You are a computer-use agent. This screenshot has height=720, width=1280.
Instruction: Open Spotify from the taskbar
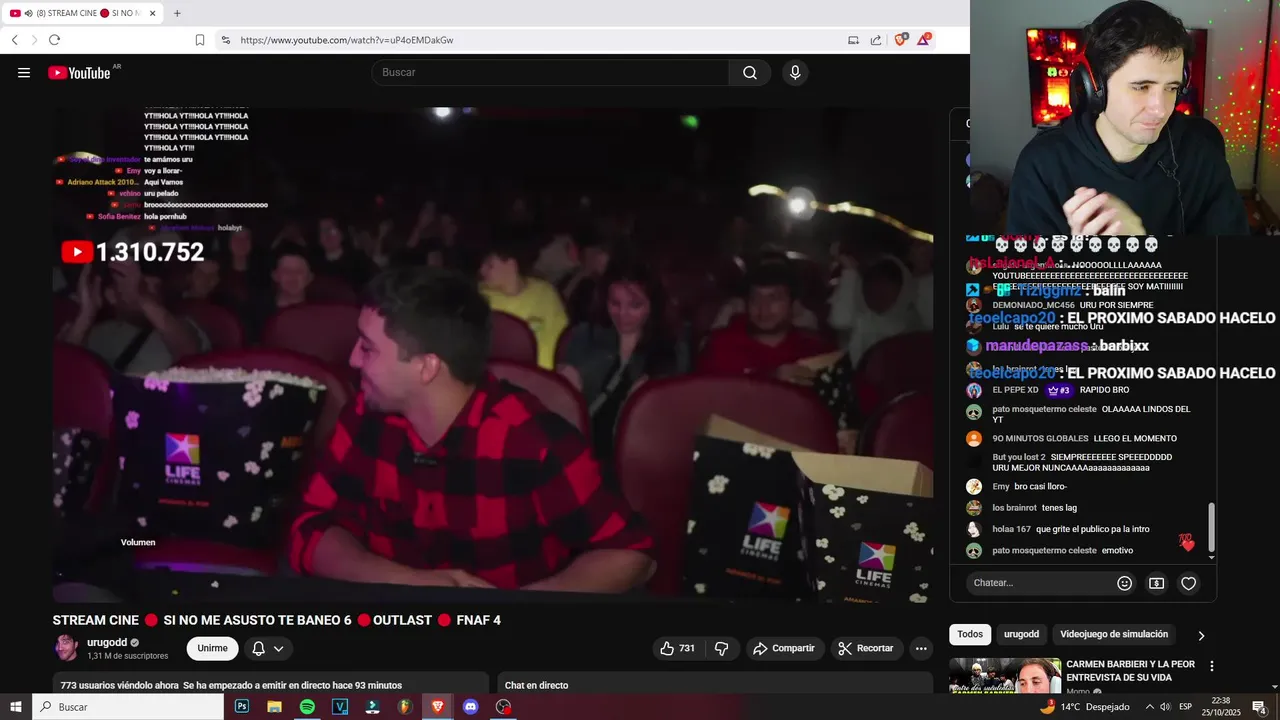[x=307, y=706]
